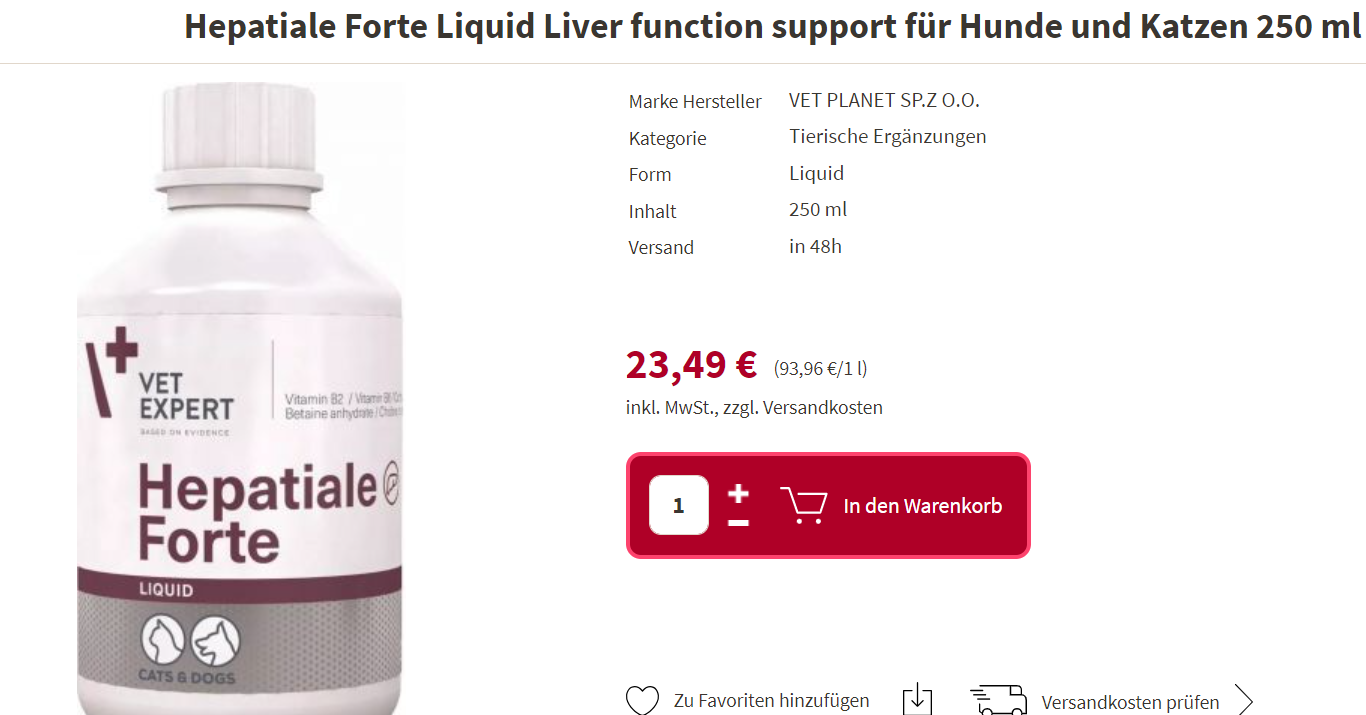
Task: Select the Liquid form value
Action: 816,173
